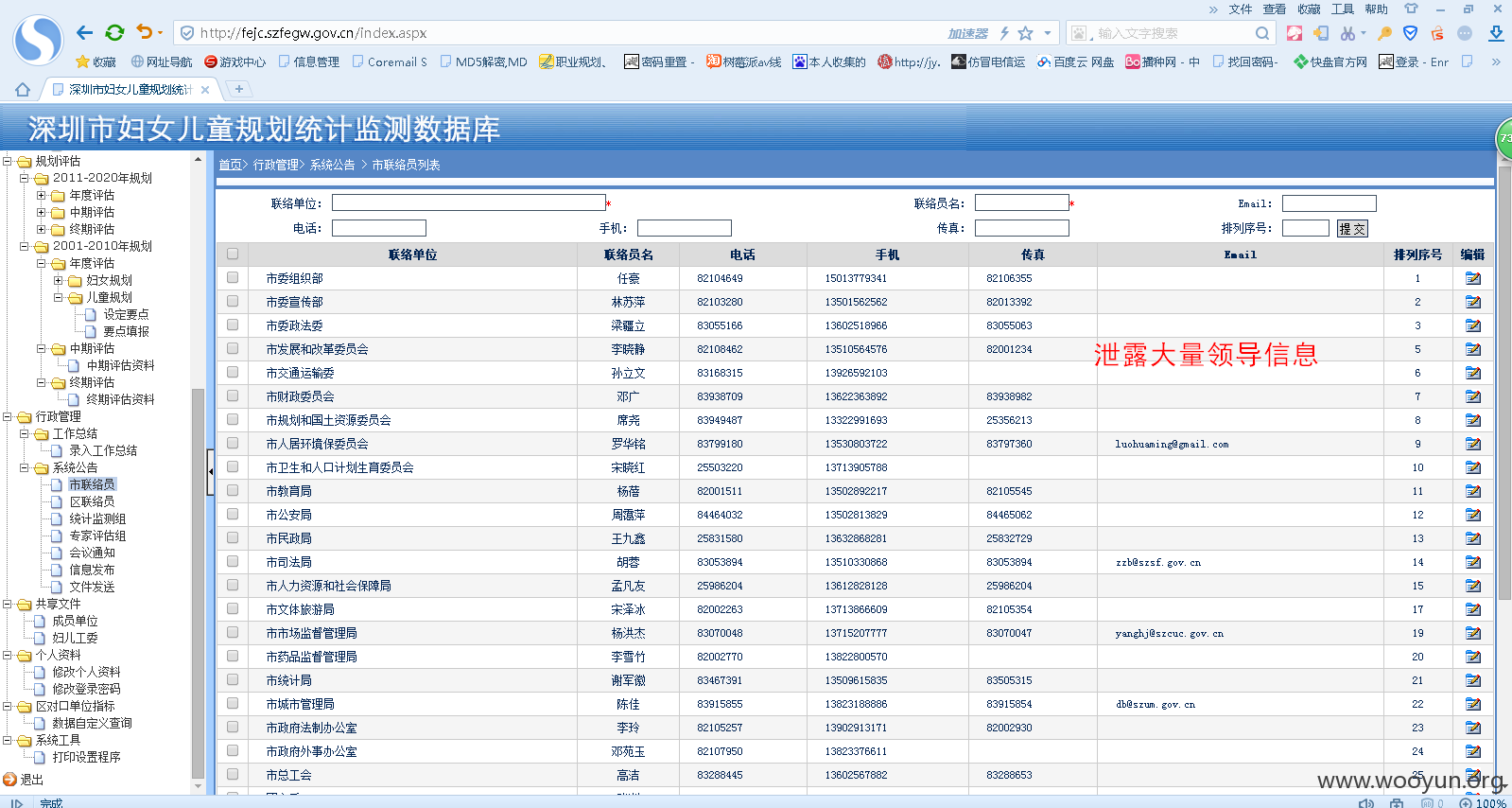The height and width of the screenshot is (808, 1512).
Task: Collapse the 2001-2010年规划 tree node
Action: click(x=25, y=246)
